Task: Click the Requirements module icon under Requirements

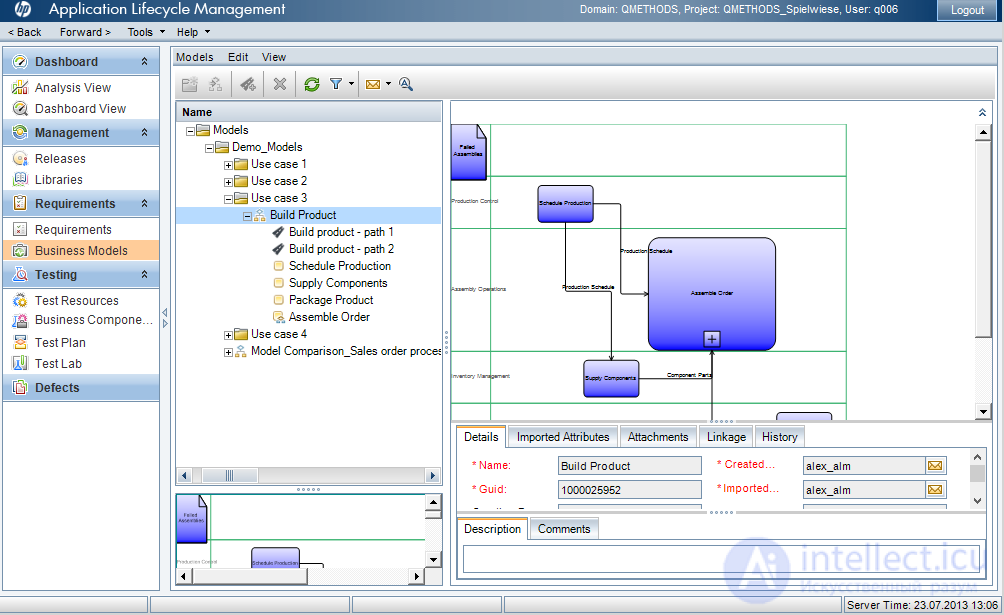Action: pos(20,229)
